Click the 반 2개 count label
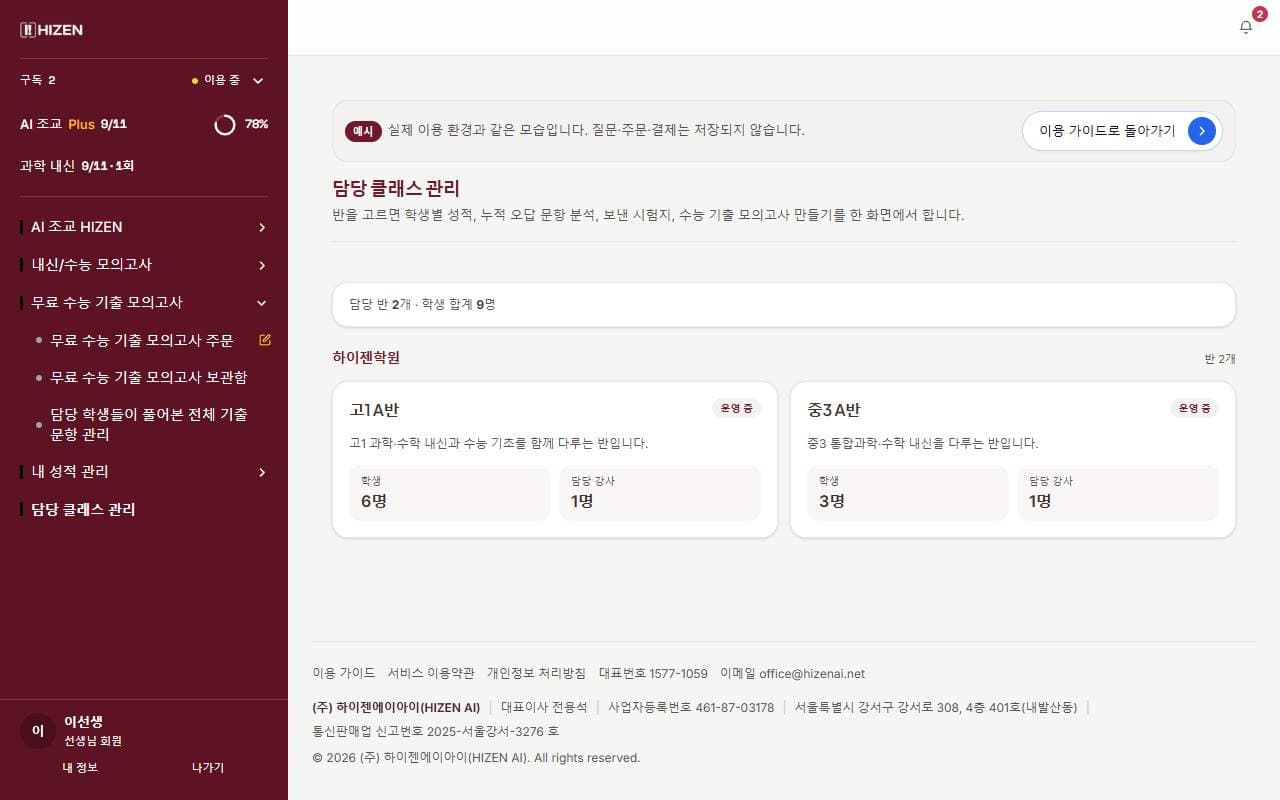 (x=1220, y=359)
